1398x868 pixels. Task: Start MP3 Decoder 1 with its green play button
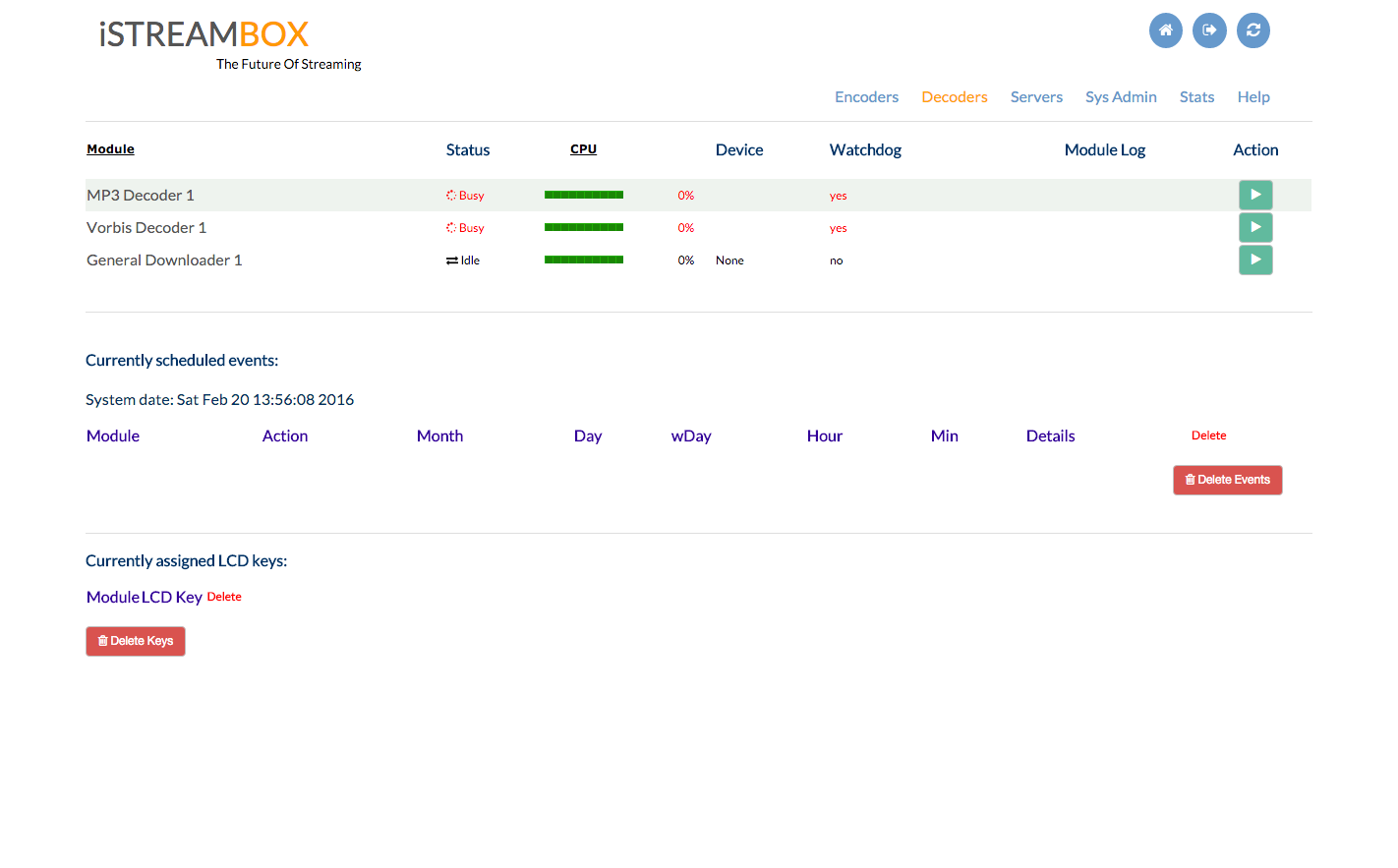click(x=1255, y=195)
